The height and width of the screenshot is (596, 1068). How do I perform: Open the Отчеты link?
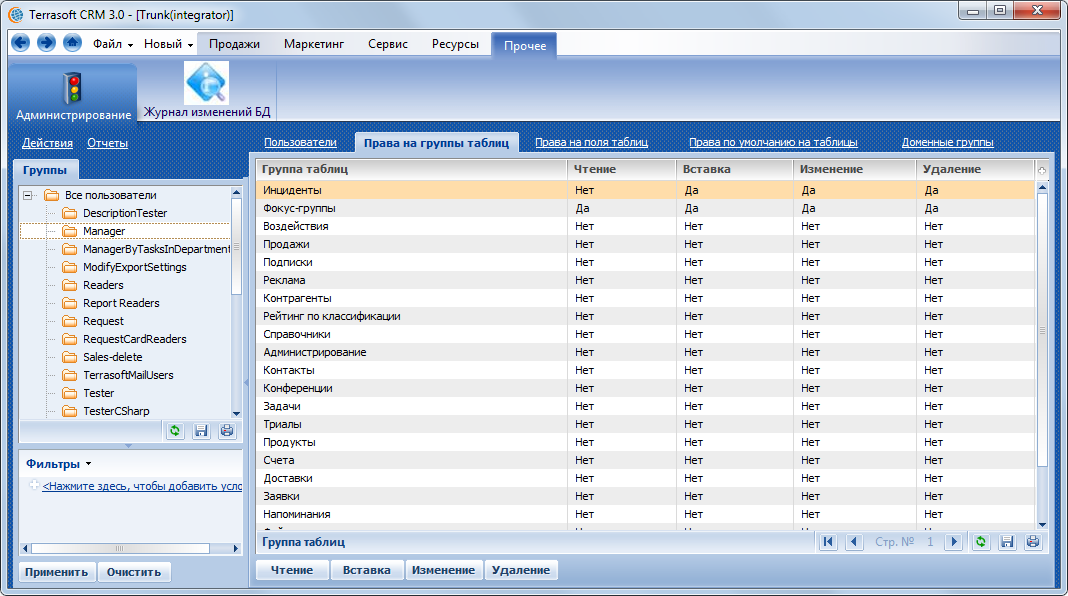coord(108,143)
